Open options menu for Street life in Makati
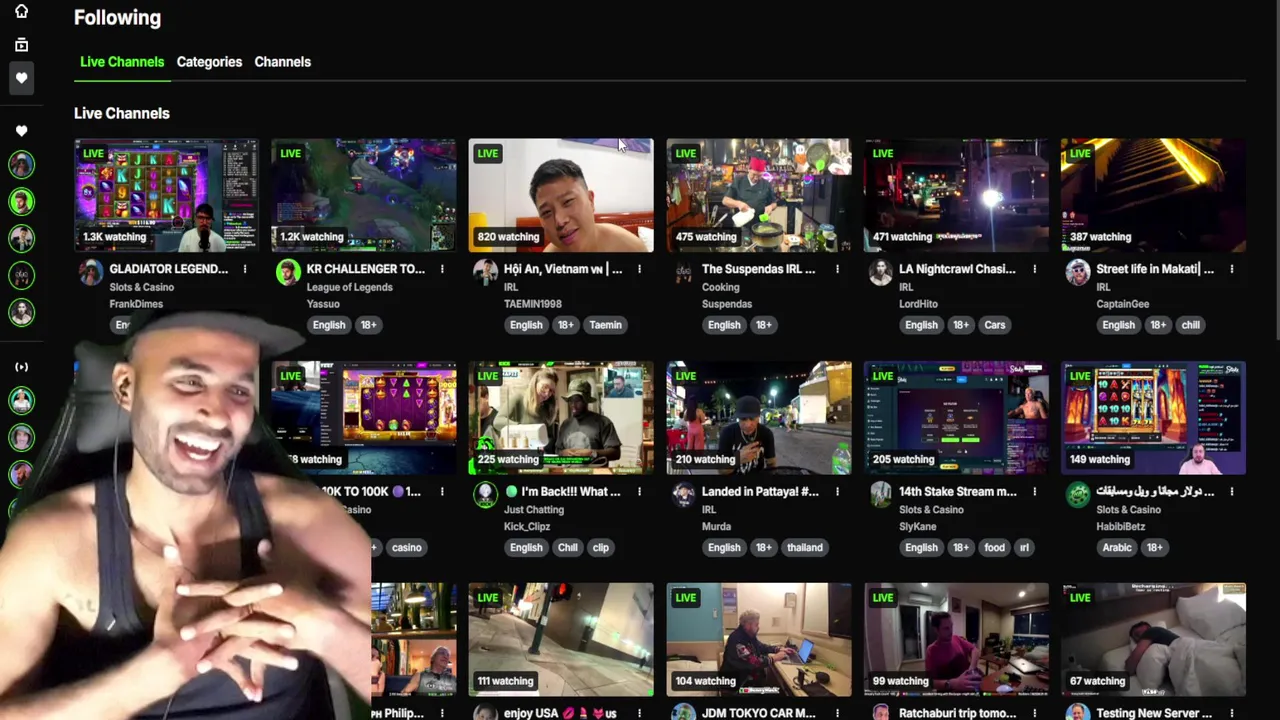Image resolution: width=1280 pixels, height=720 pixels. click(1231, 269)
